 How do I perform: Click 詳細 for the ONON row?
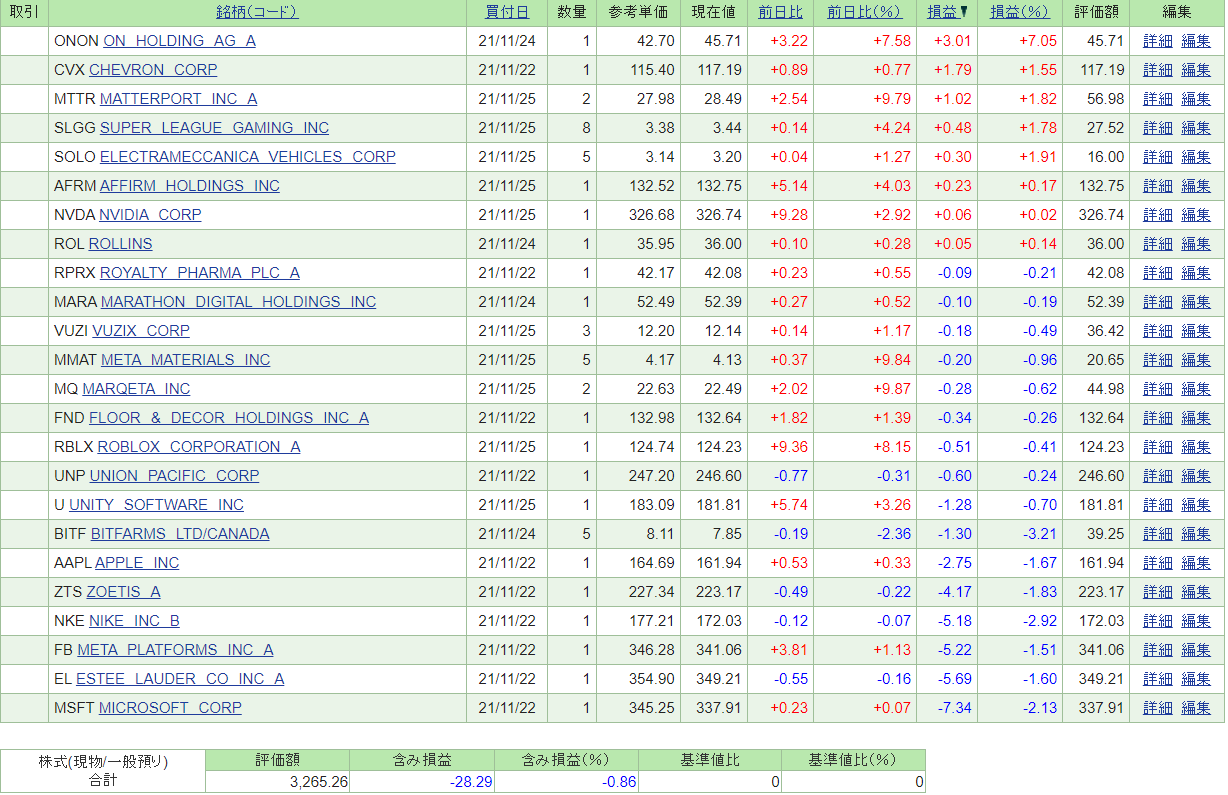[1158, 41]
